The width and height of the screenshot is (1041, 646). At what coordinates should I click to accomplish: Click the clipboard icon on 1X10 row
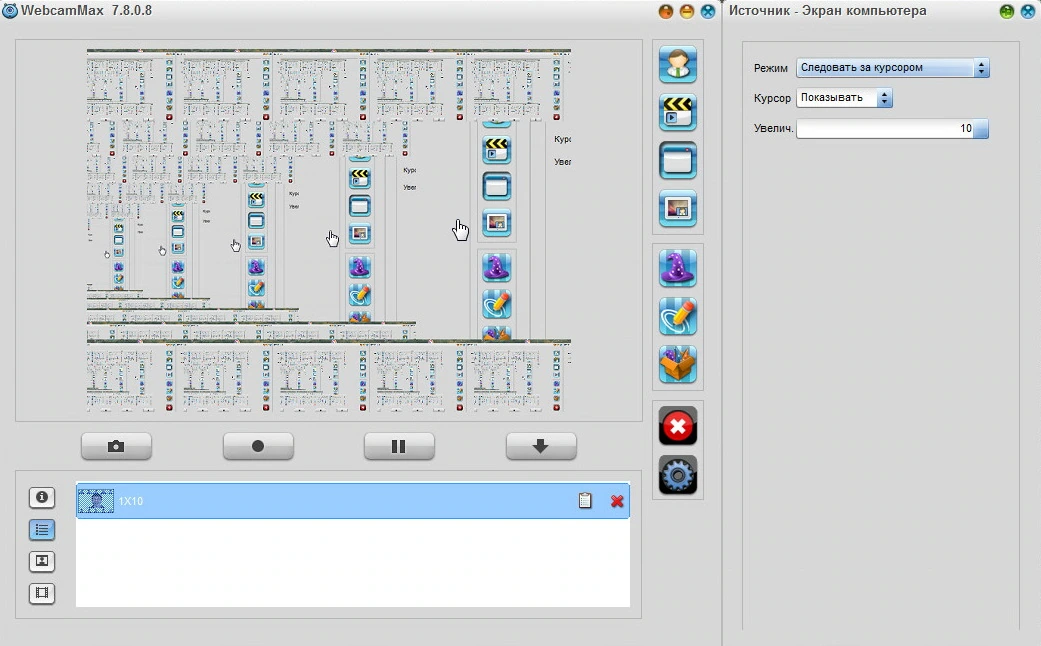(585, 500)
